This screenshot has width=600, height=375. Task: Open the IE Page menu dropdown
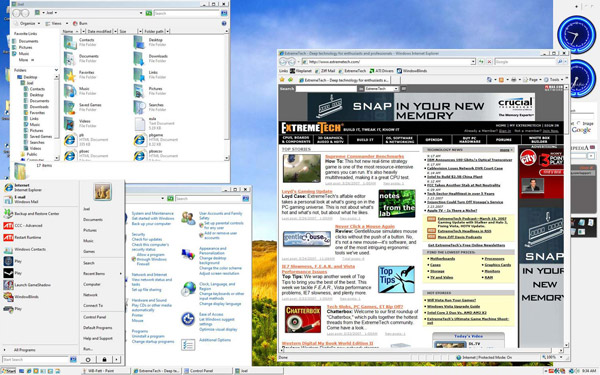pyautogui.click(x=532, y=80)
